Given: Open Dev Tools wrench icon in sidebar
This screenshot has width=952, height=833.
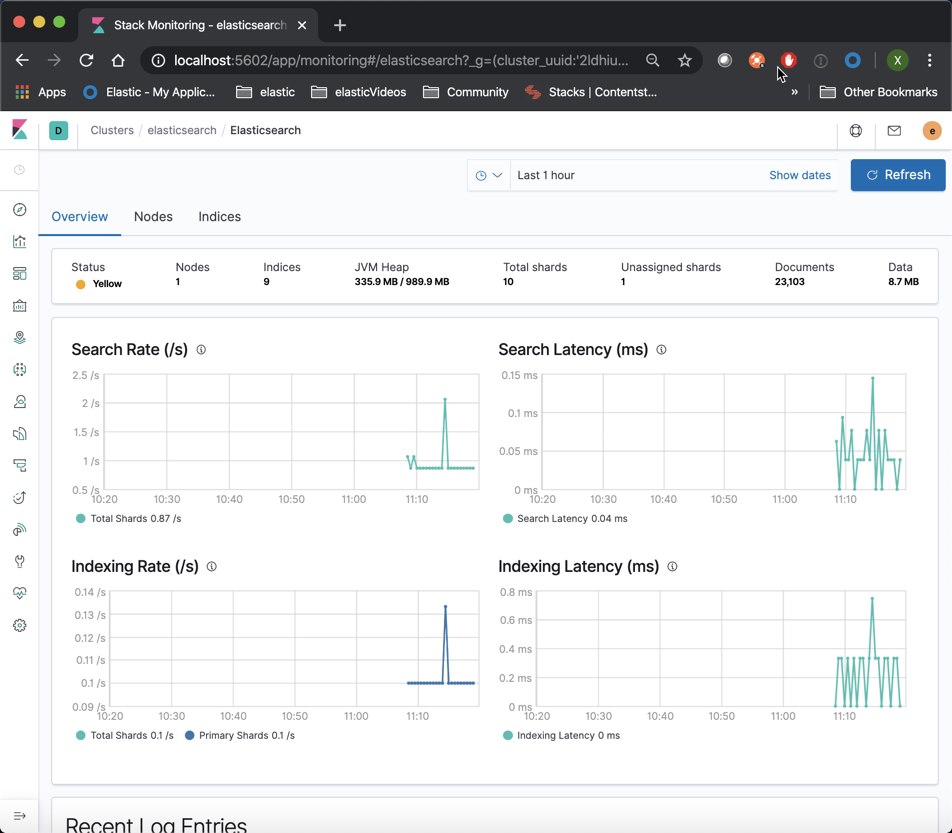Looking at the screenshot, I should [19, 562].
